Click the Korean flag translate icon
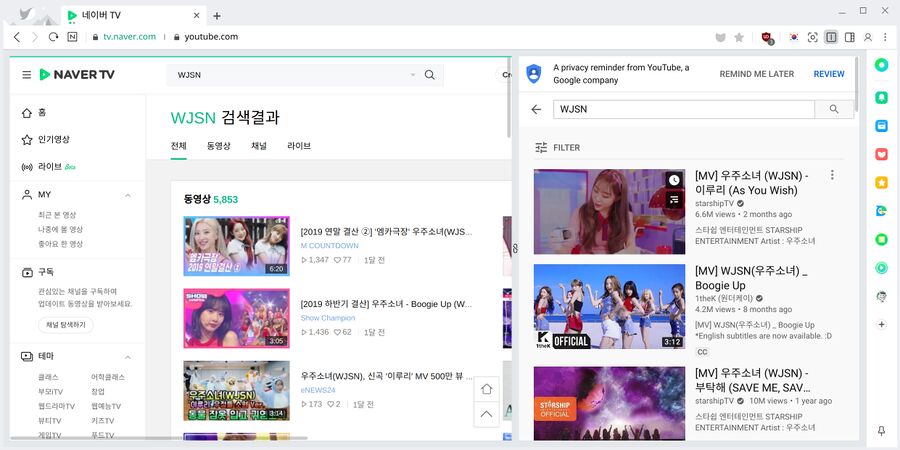Image resolution: width=900 pixels, height=450 pixels. [x=794, y=37]
